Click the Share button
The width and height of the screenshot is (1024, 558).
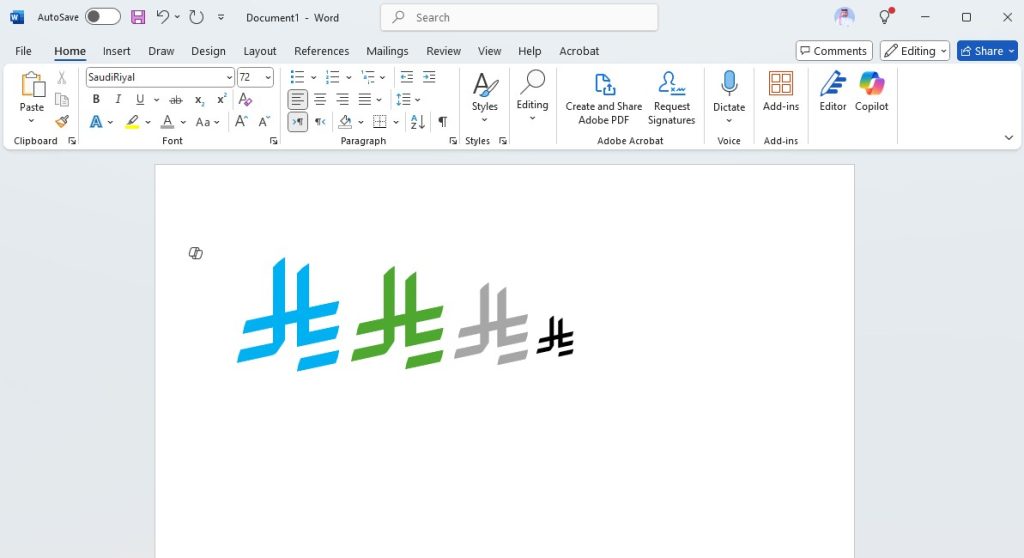tap(987, 51)
